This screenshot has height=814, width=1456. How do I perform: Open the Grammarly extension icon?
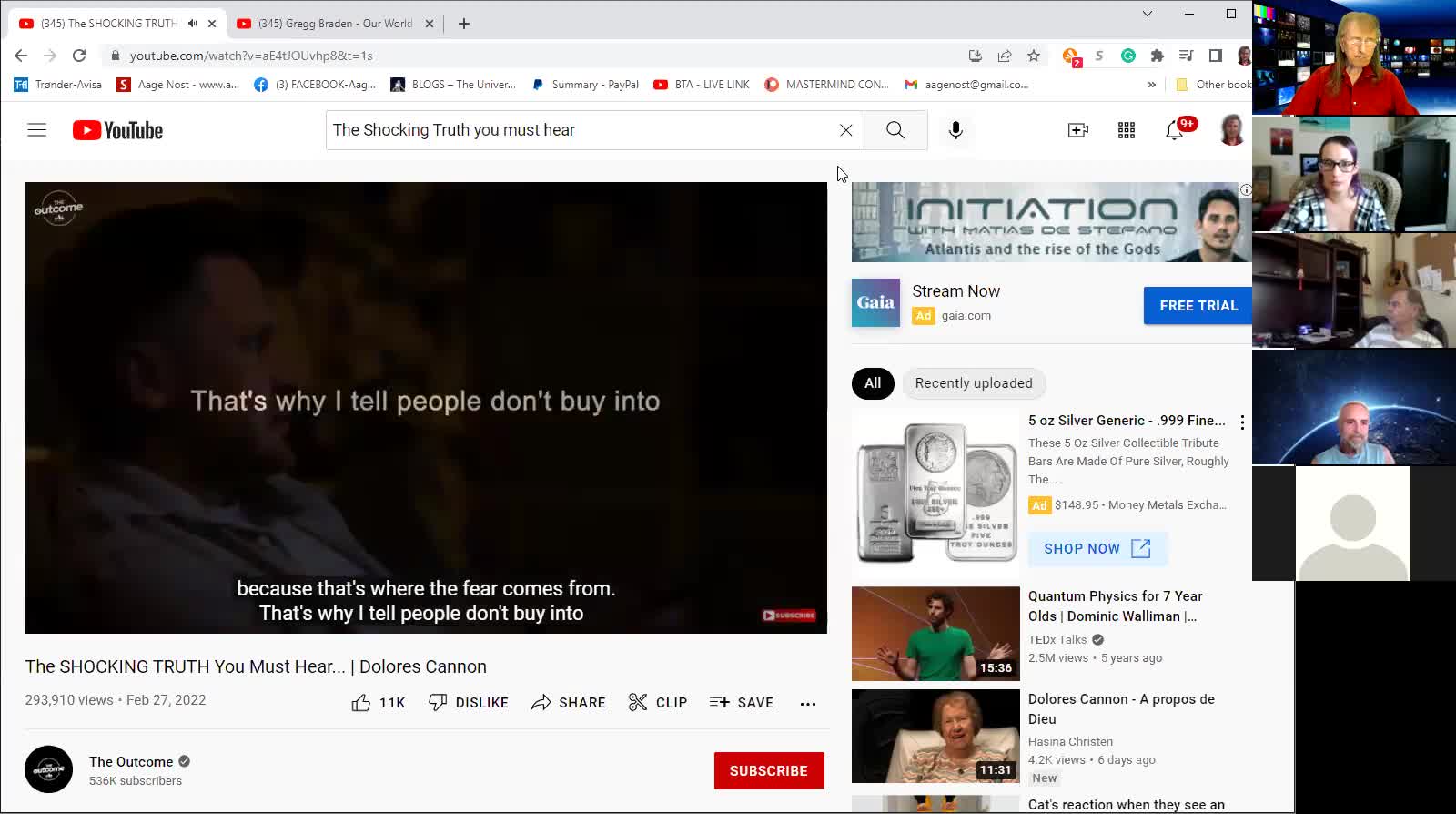click(x=1128, y=56)
